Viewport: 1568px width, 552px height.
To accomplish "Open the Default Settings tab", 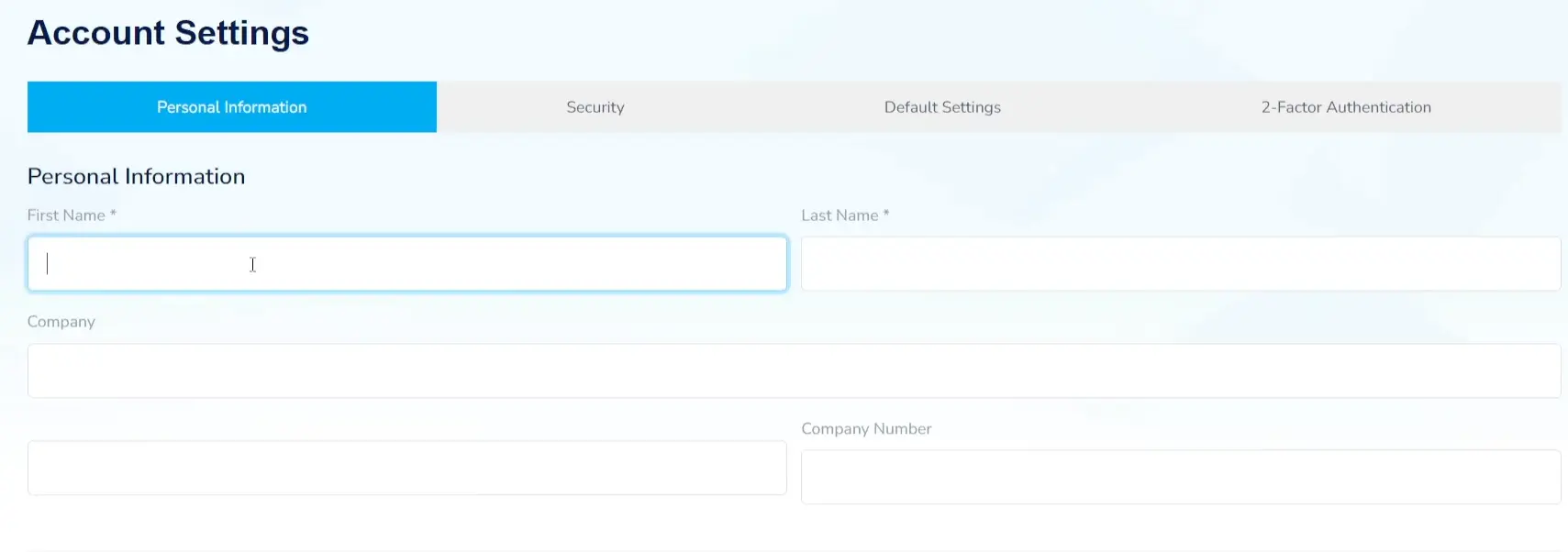I will [x=942, y=107].
